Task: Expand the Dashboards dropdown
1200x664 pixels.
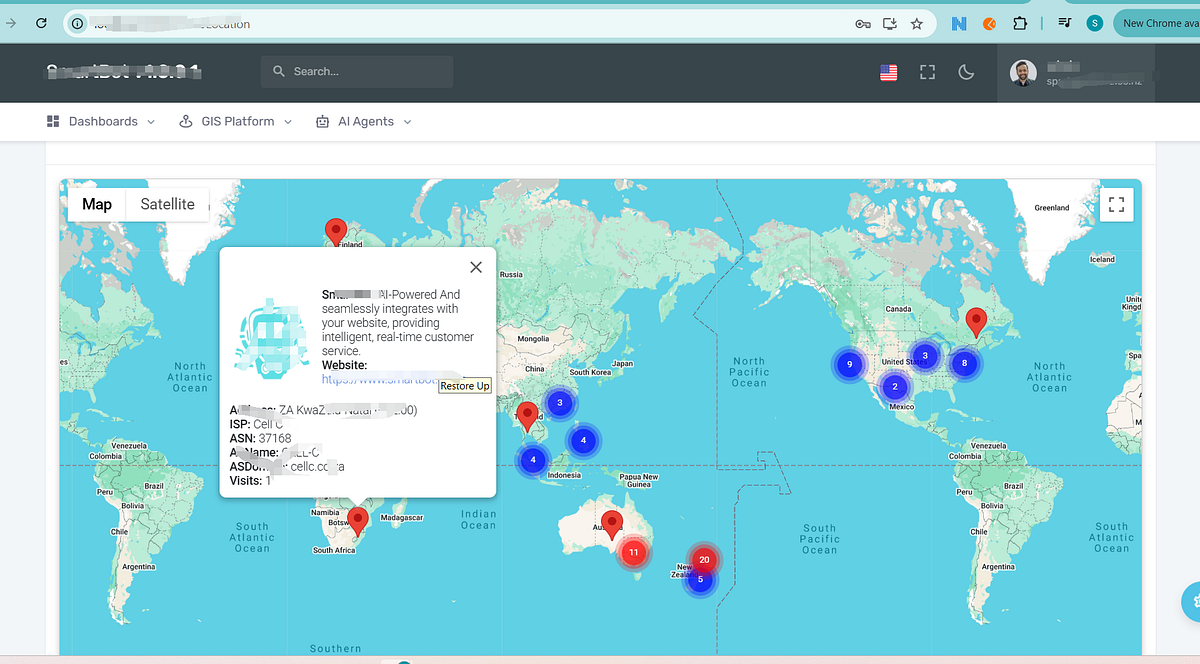Action: point(151,121)
